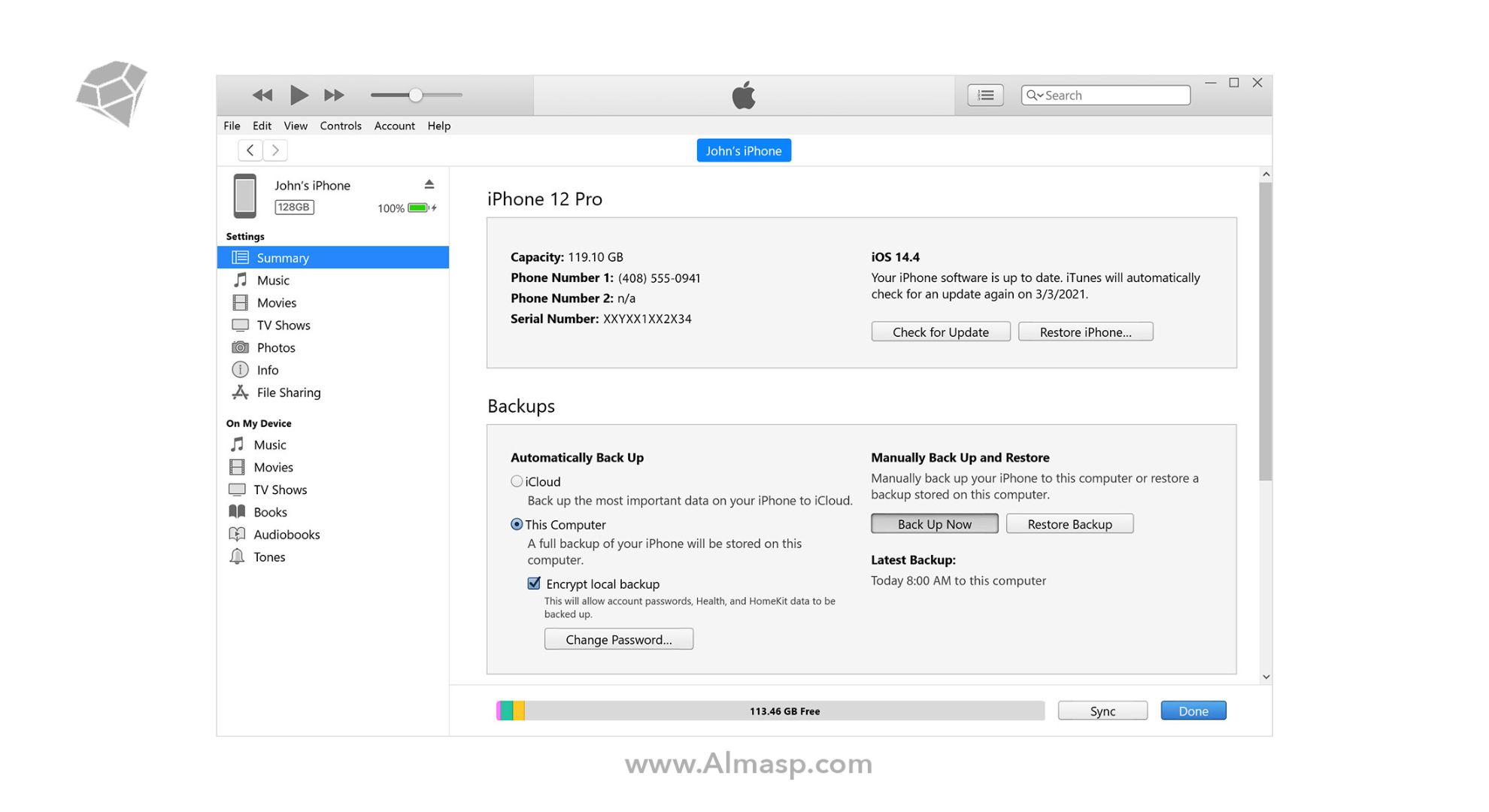This screenshot has width=1489, height=812.
Task: Go forward with the right chevron
Action: pyautogui.click(x=275, y=150)
